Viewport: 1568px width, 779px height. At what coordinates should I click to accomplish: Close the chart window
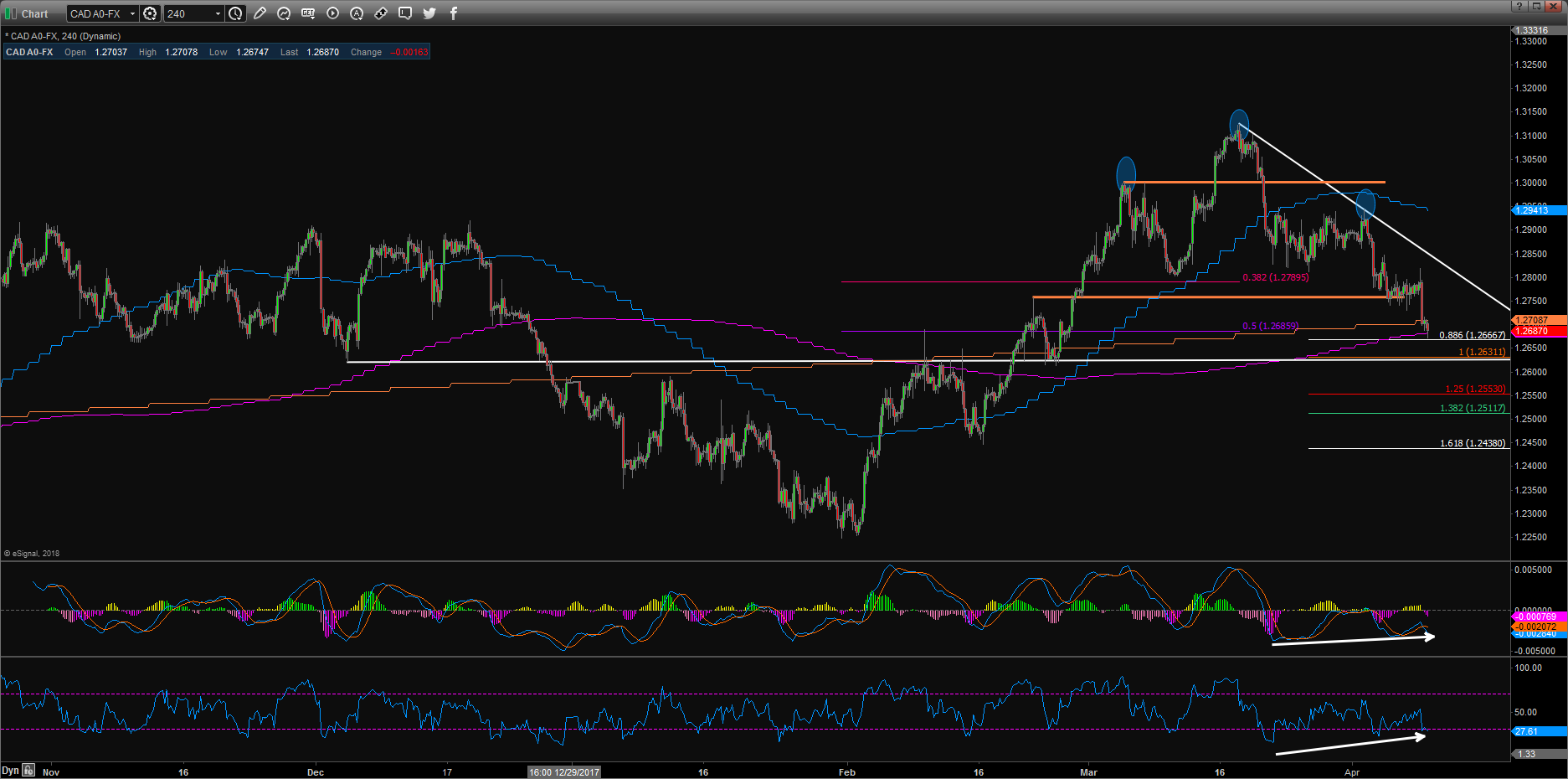(1554, 7)
